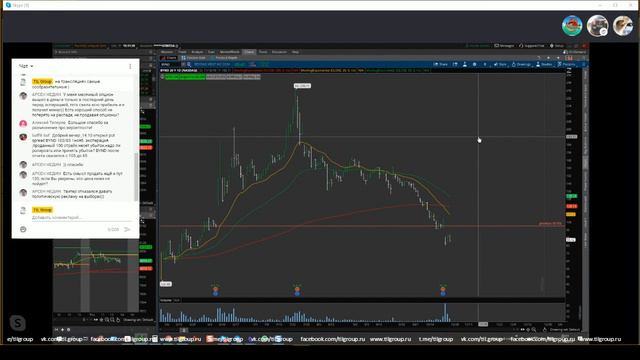The width and height of the screenshot is (640, 360).
Task: Open the Setup menu
Action: [557, 46]
